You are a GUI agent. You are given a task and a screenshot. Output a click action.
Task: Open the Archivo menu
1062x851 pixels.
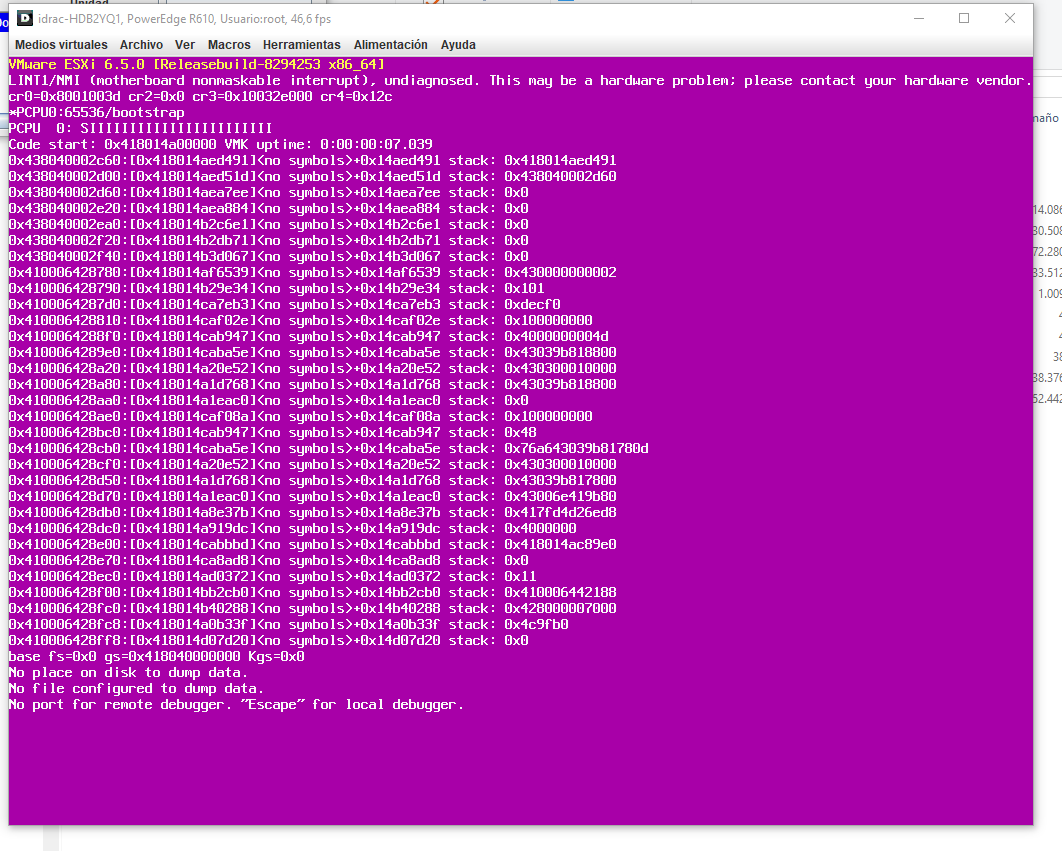tap(141, 45)
